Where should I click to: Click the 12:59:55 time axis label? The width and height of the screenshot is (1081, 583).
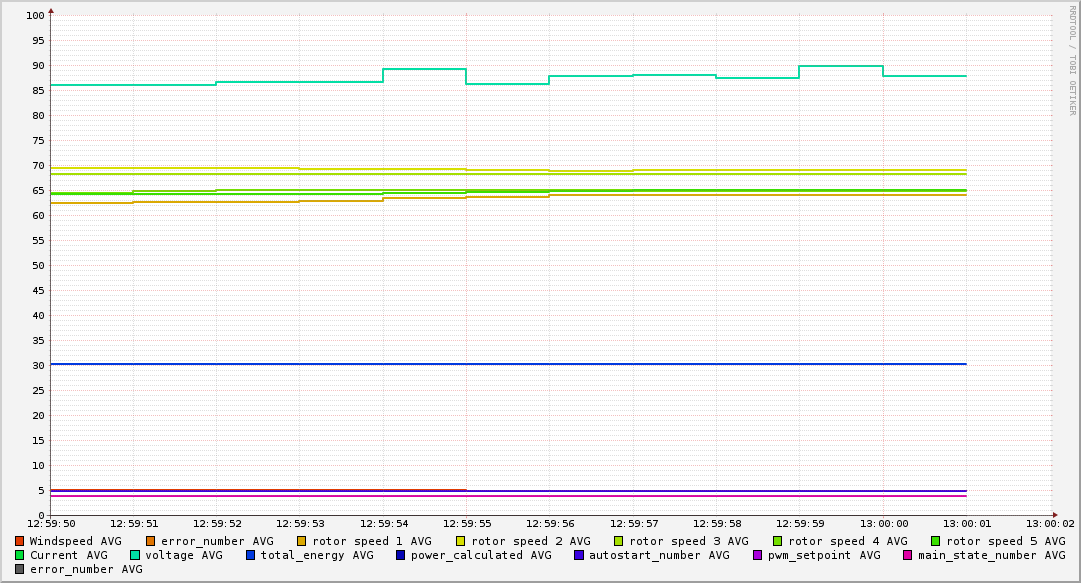(468, 523)
